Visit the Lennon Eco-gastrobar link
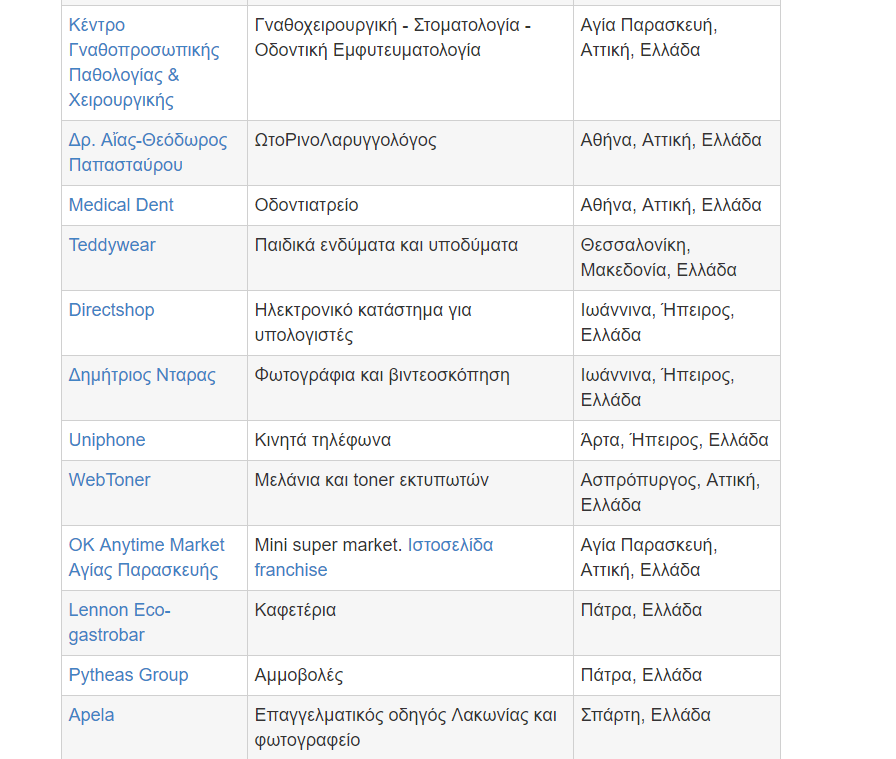The height and width of the screenshot is (759, 896). (119, 622)
